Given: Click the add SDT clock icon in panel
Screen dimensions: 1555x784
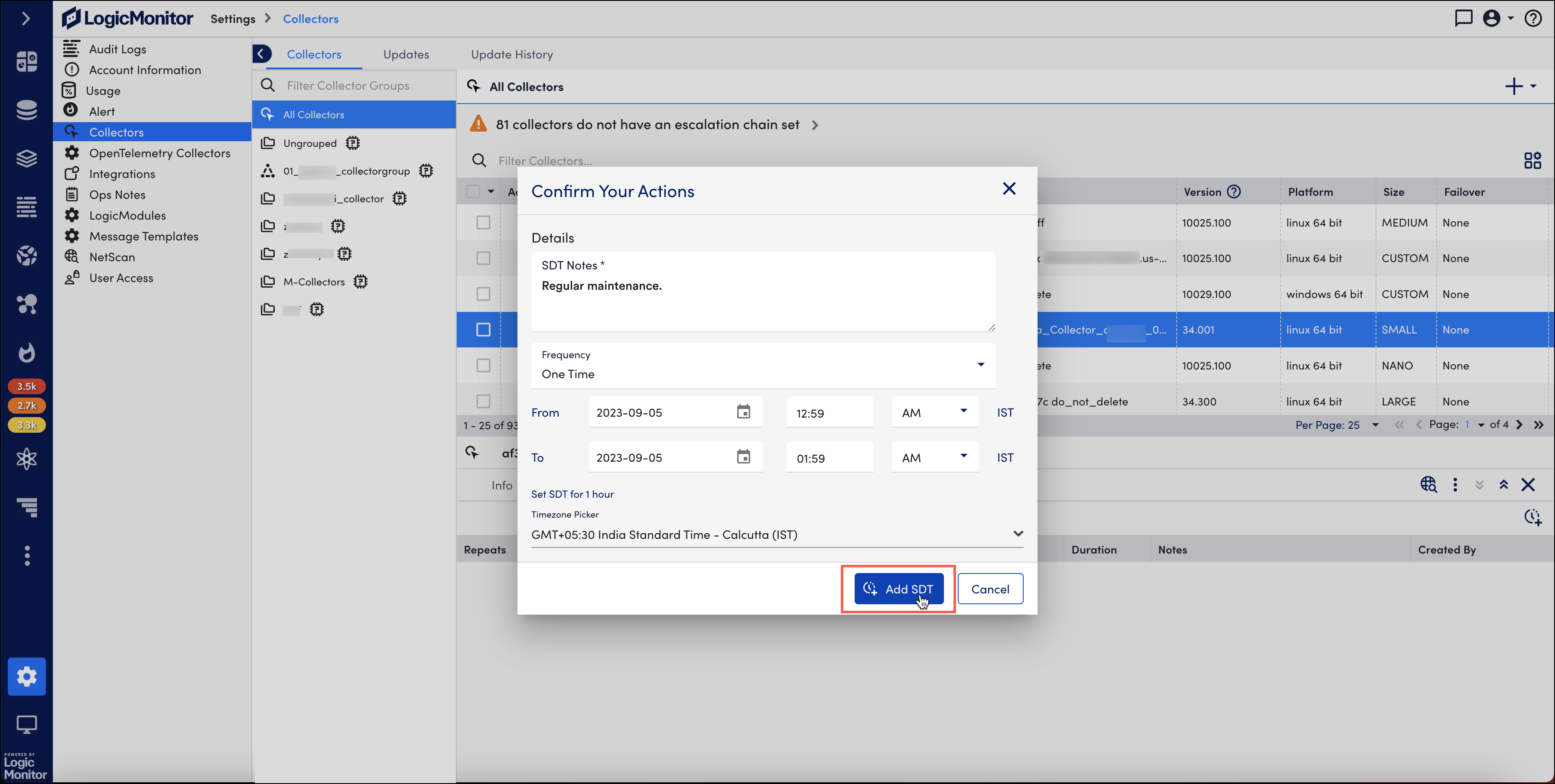Looking at the screenshot, I should 1532,517.
